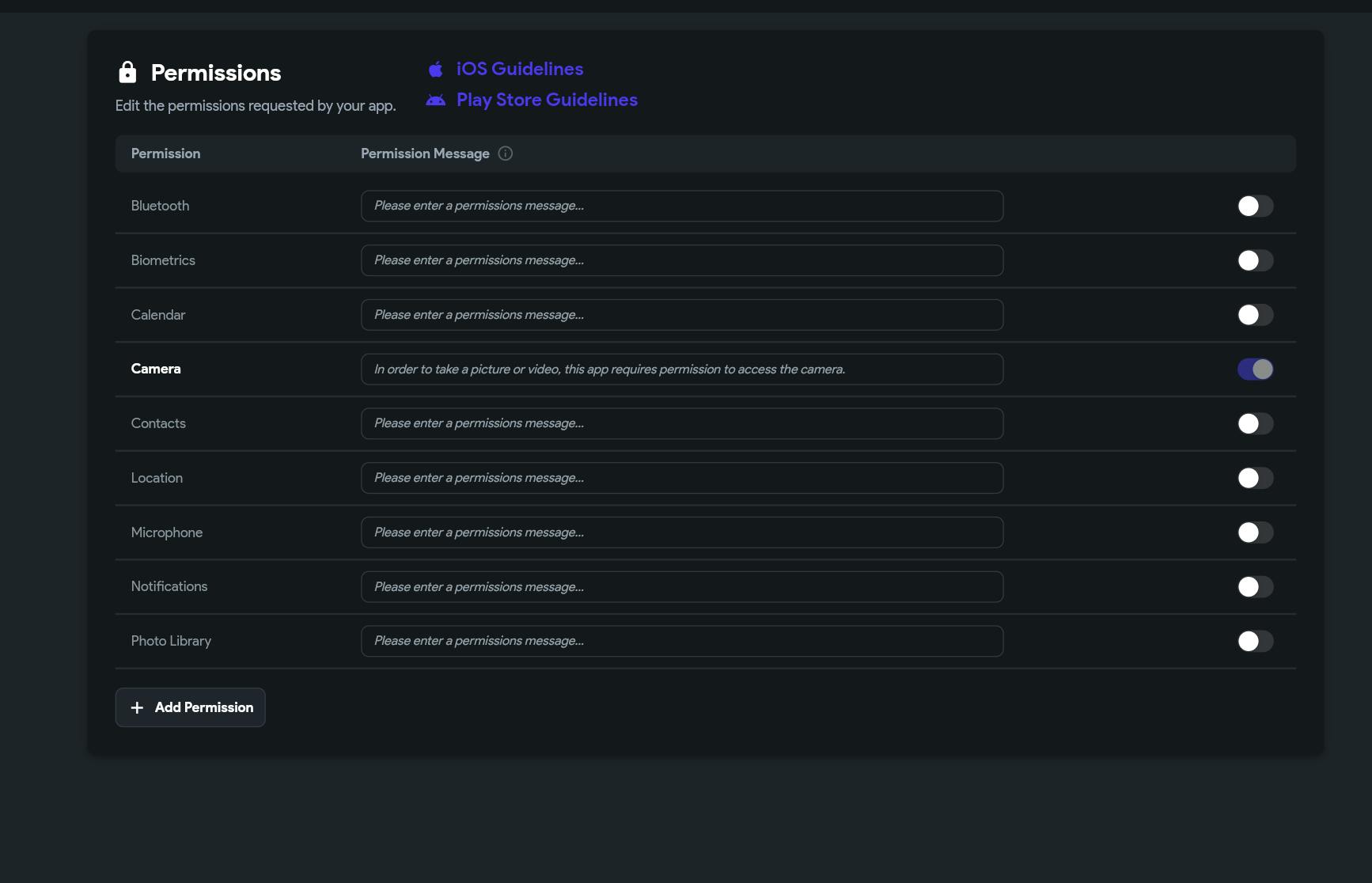Enable the Bluetooth permission toggle

coord(1255,206)
